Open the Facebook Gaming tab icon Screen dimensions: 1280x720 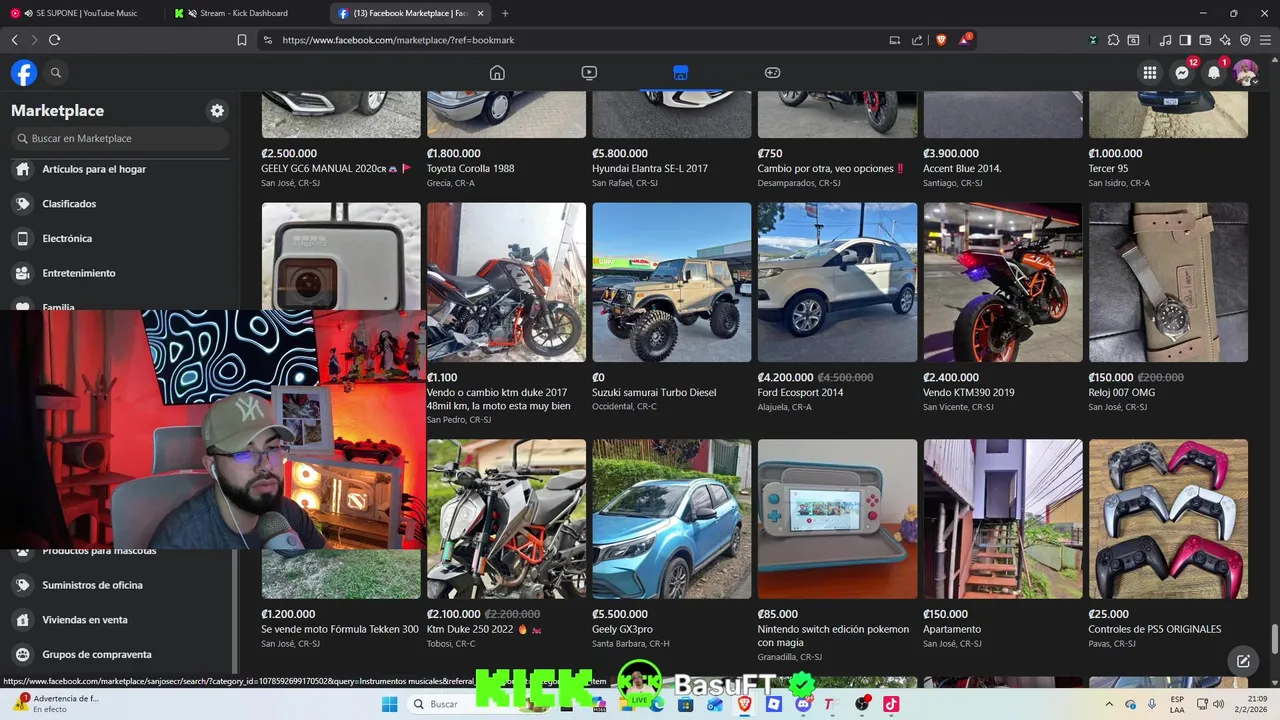[772, 73]
